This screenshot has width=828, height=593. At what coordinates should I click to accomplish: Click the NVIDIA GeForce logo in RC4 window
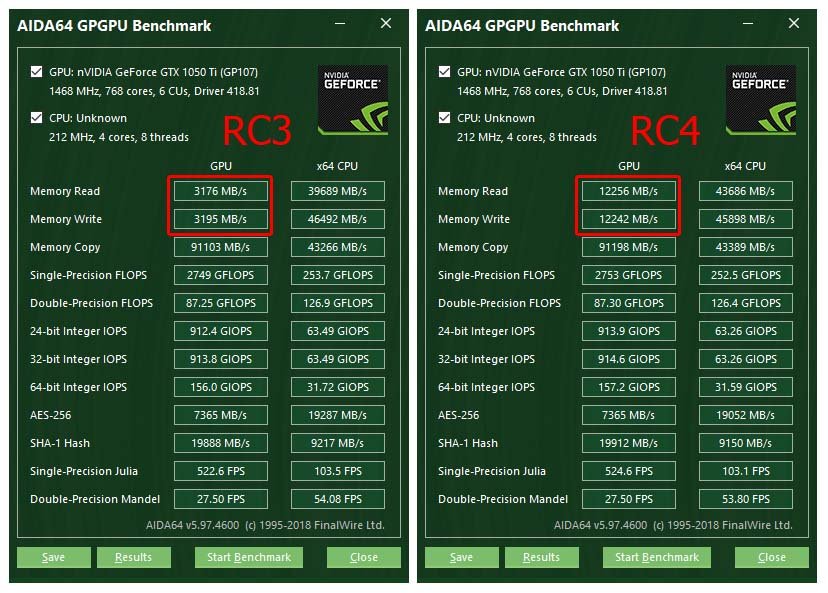click(x=761, y=100)
